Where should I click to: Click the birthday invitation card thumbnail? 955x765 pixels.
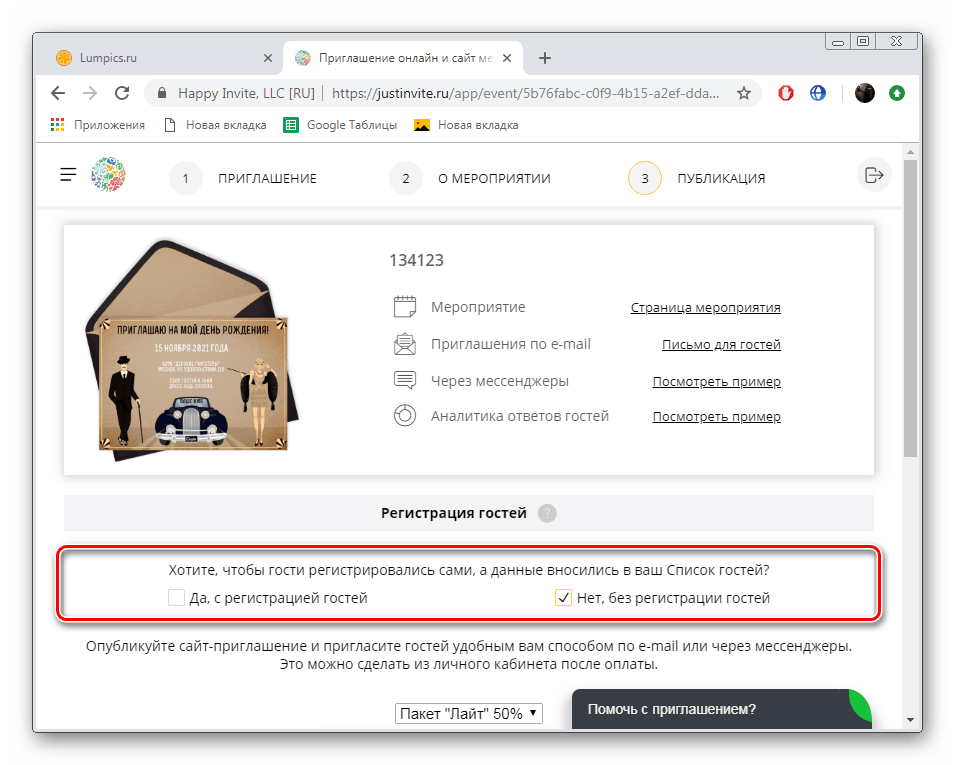(x=192, y=350)
